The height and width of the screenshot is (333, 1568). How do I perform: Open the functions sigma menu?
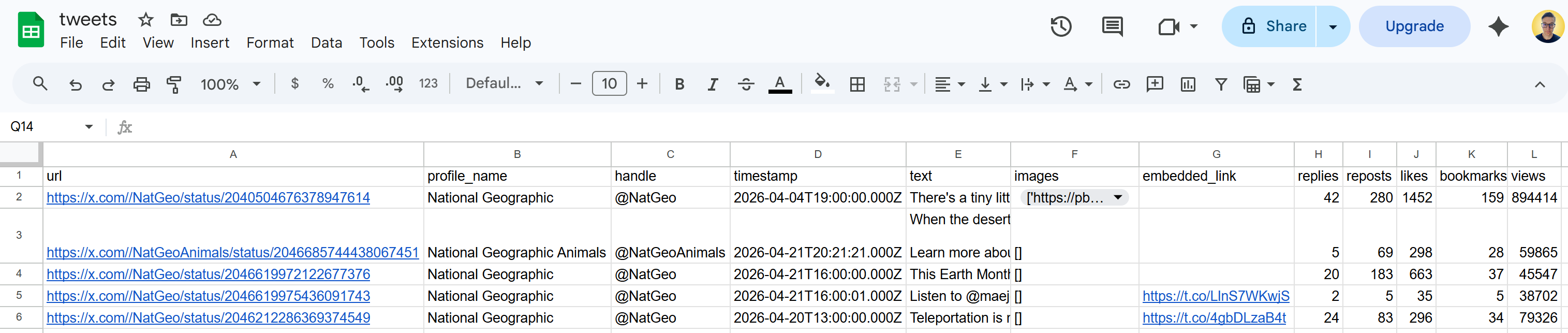pos(1296,84)
